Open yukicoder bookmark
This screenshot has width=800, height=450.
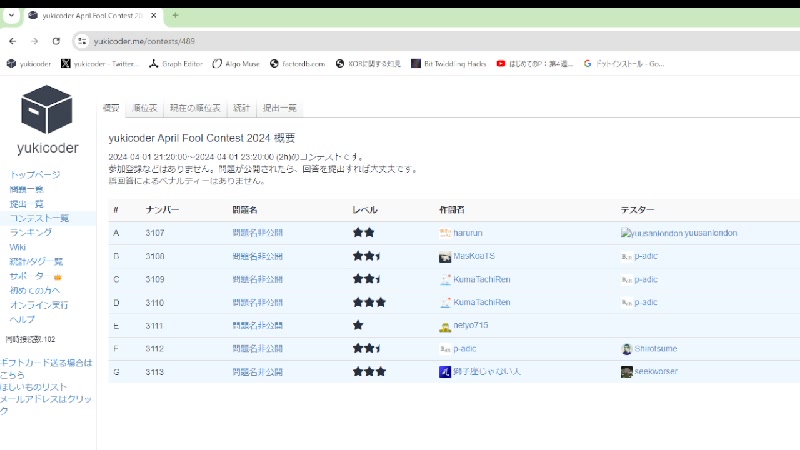coord(29,64)
